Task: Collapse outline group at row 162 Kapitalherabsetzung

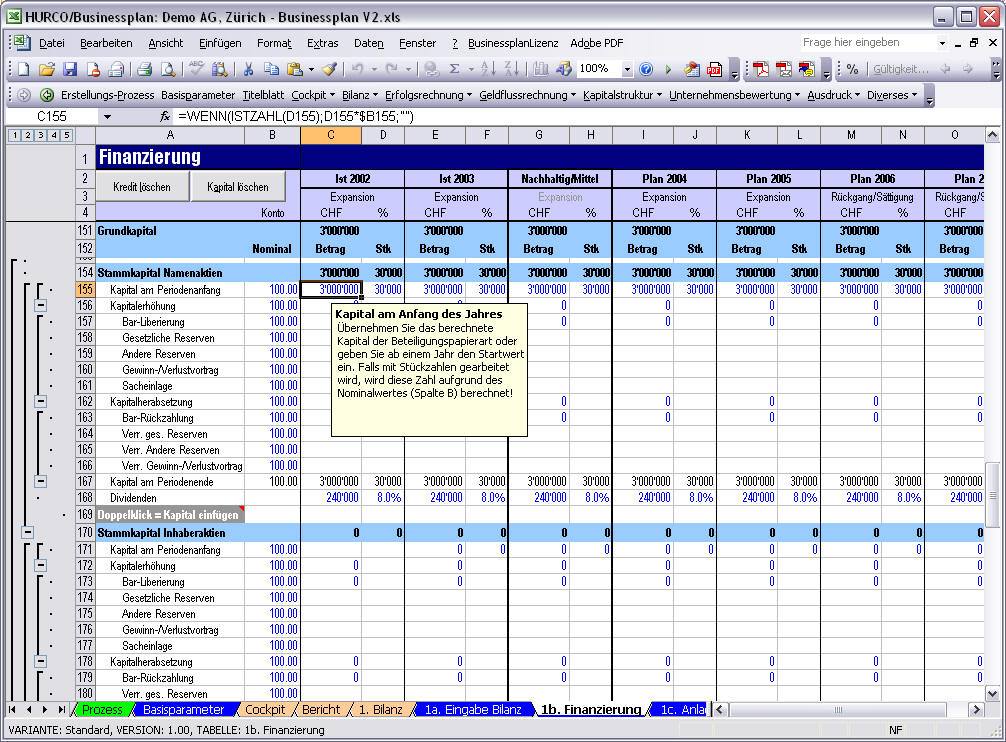Action: click(x=40, y=402)
